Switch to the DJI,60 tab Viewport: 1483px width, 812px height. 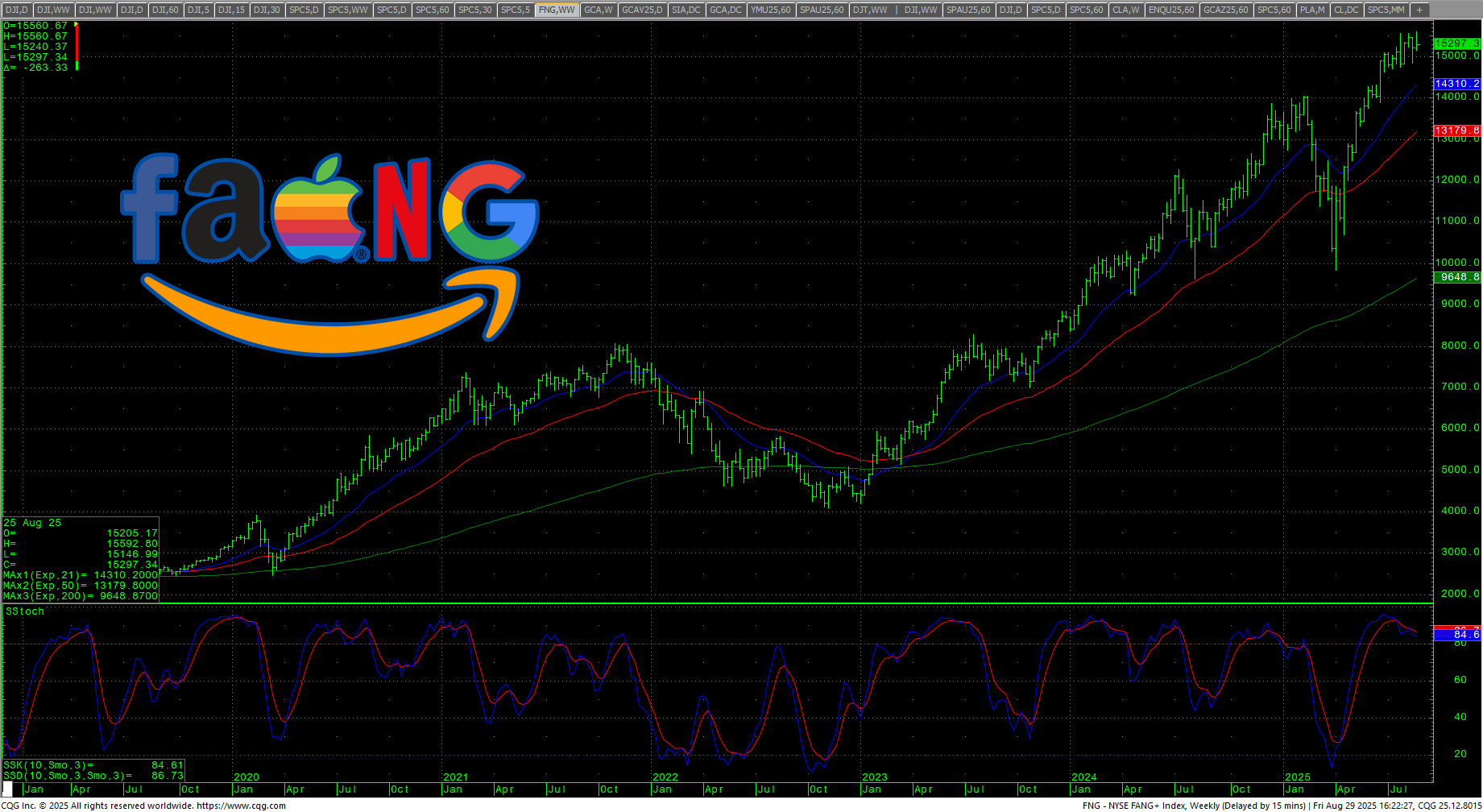point(165,10)
